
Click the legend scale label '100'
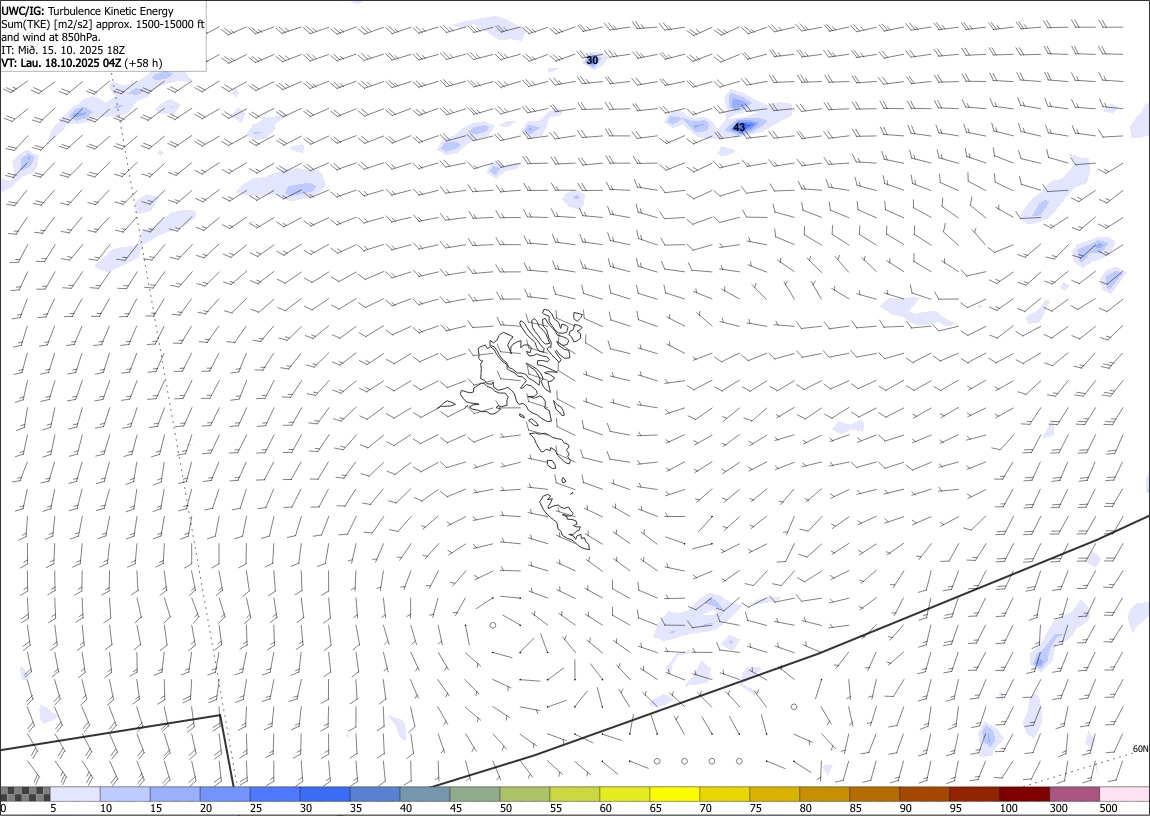pos(1008,809)
